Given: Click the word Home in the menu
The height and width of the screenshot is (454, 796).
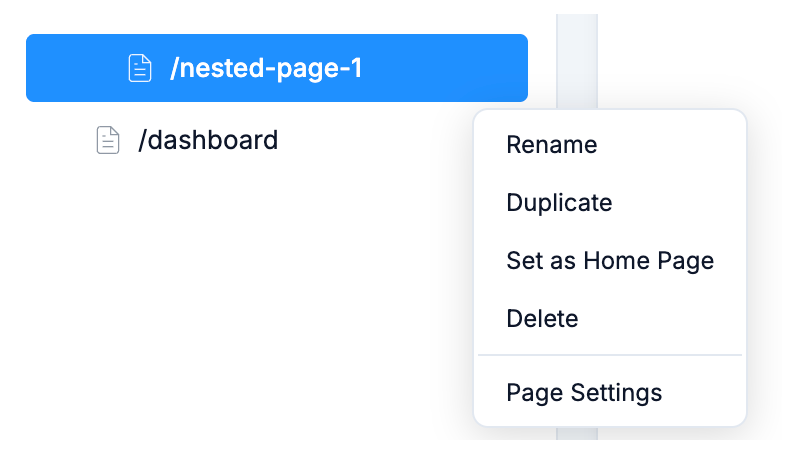Looking at the screenshot, I should point(617,261).
